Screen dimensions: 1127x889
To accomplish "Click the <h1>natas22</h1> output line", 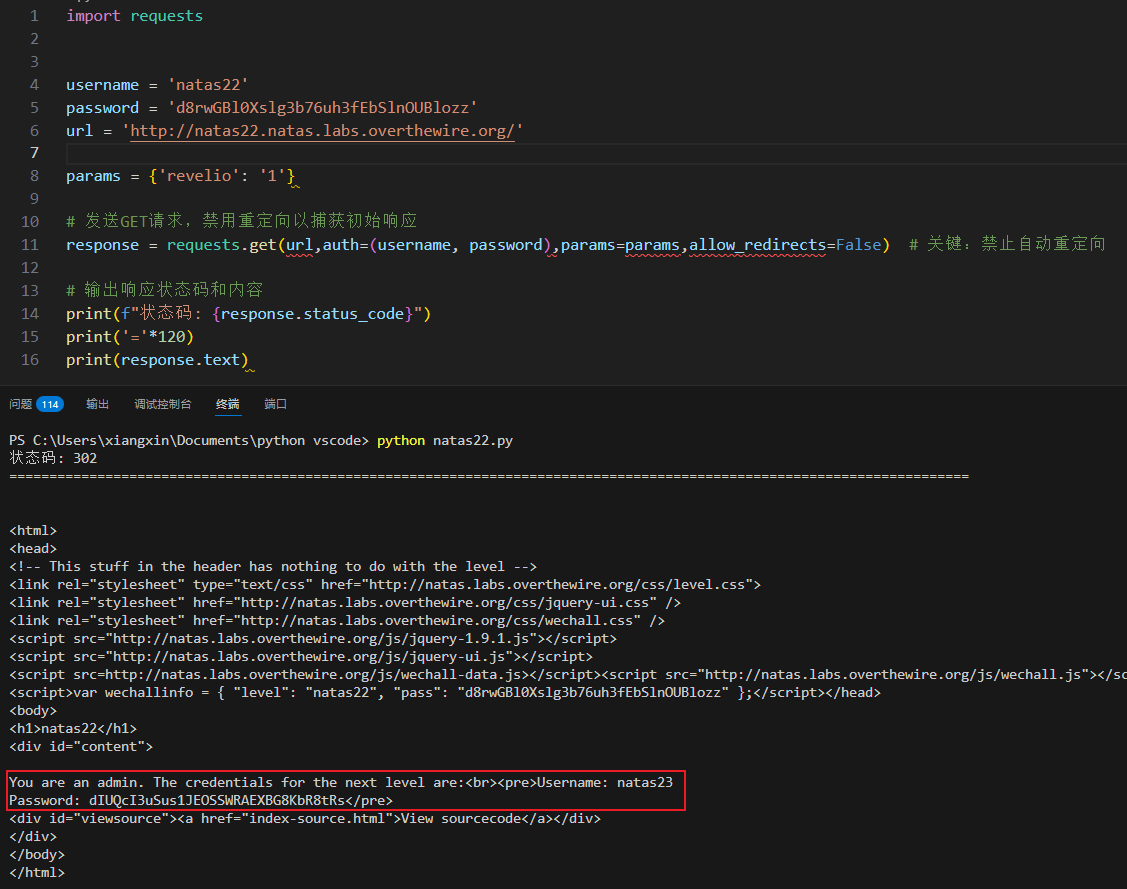I will pos(73,728).
